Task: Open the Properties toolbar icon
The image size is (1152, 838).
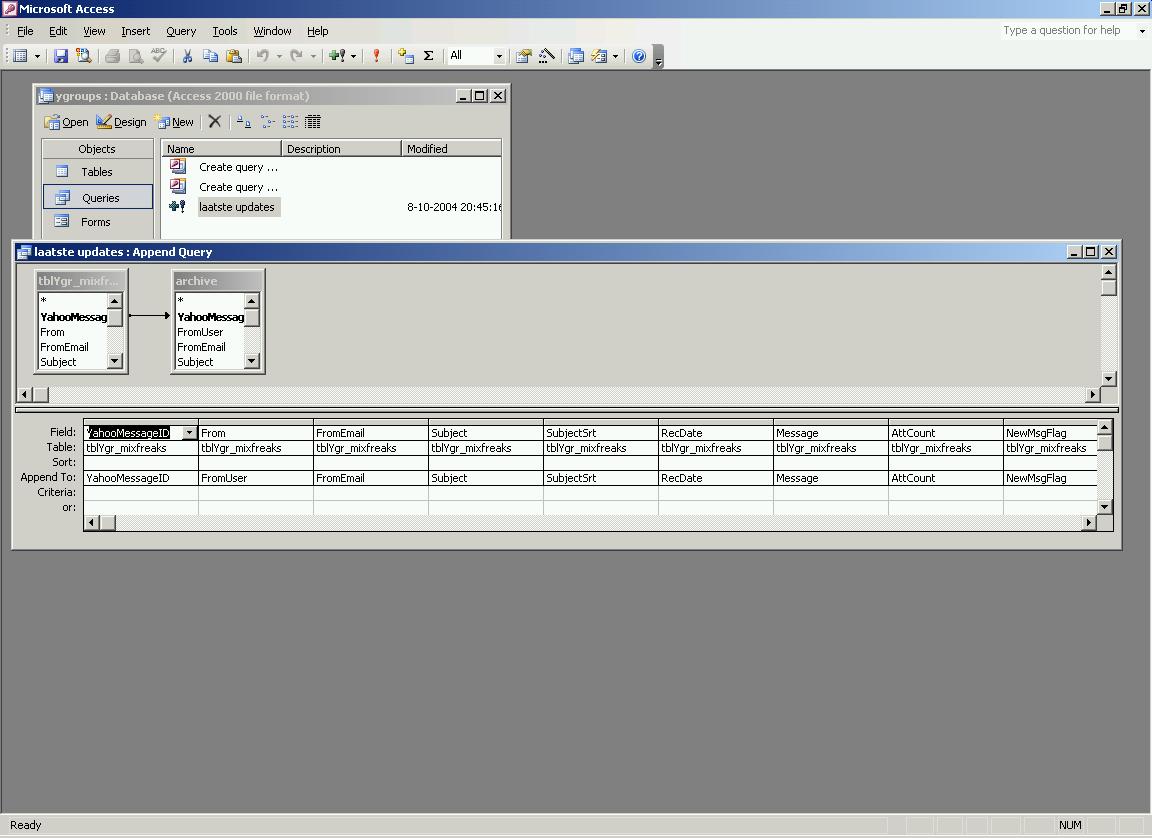Action: click(x=523, y=56)
